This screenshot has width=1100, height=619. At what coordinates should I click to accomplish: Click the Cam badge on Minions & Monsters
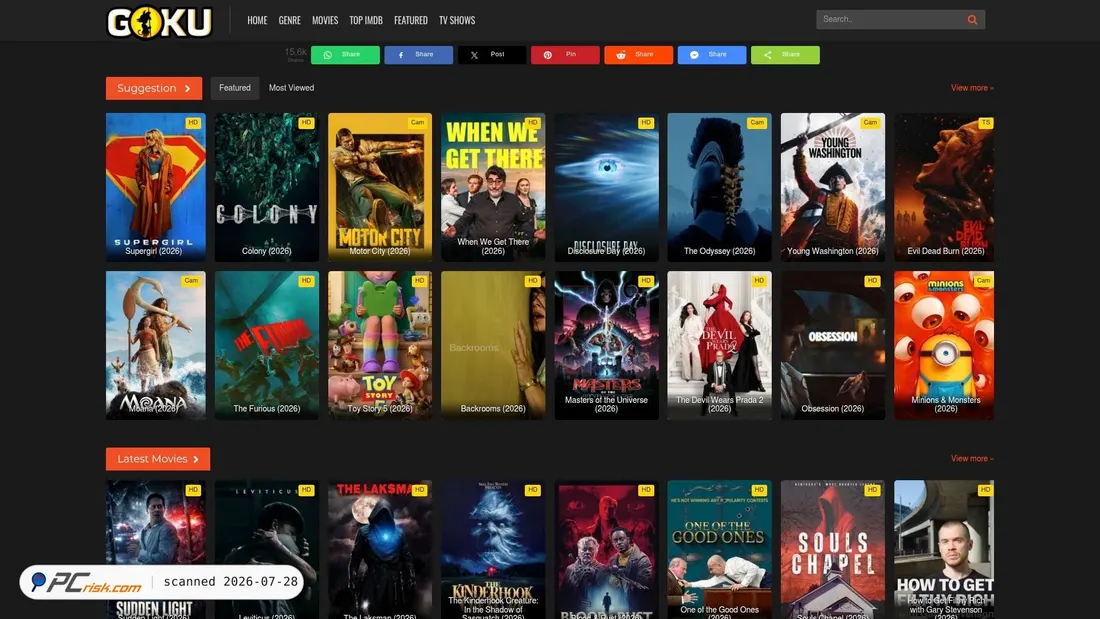point(984,281)
